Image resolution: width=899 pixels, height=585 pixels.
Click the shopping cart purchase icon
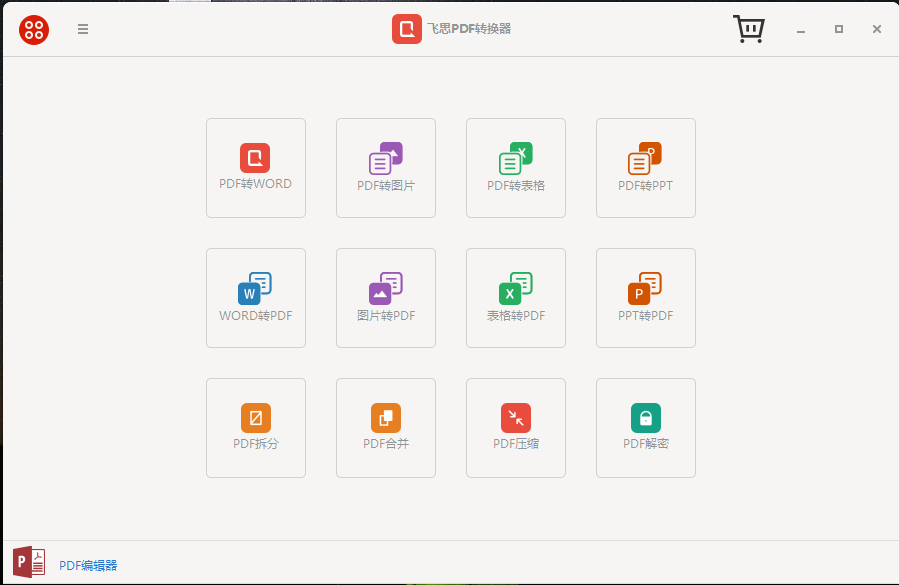point(749,29)
